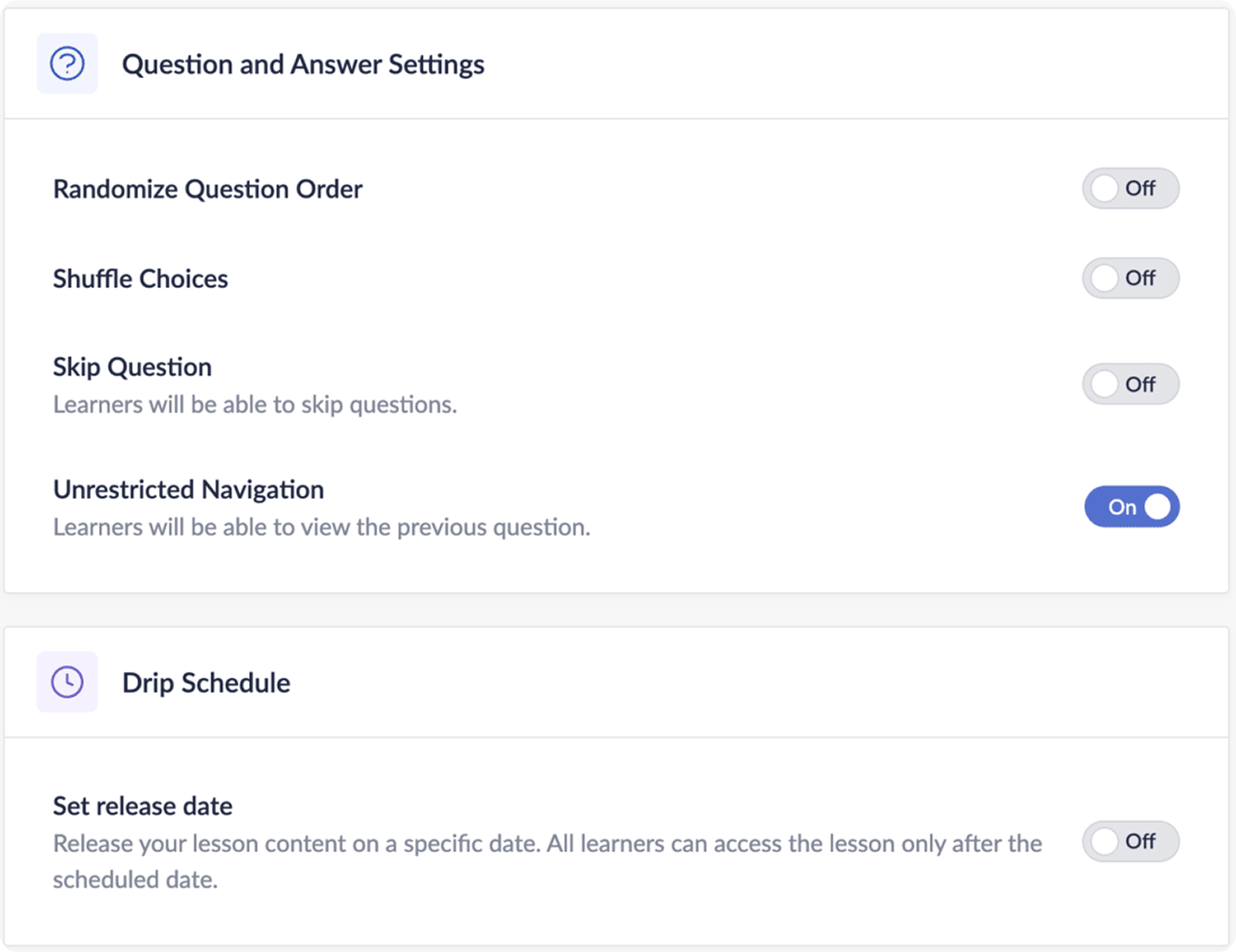The image size is (1236, 952).
Task: Click the previous question description text
Action: coord(321,527)
